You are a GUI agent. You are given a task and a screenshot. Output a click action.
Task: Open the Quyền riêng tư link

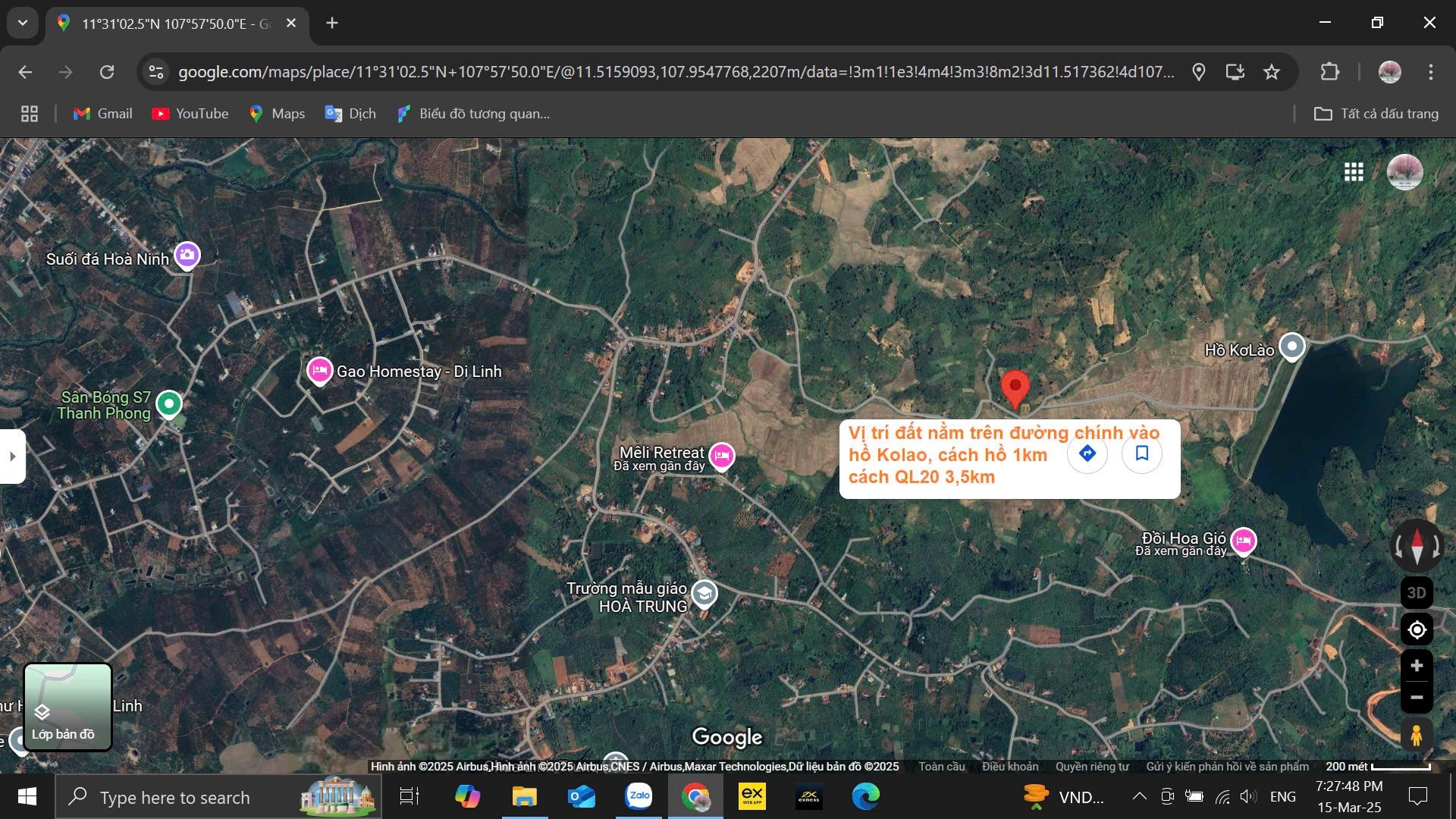(x=1092, y=767)
